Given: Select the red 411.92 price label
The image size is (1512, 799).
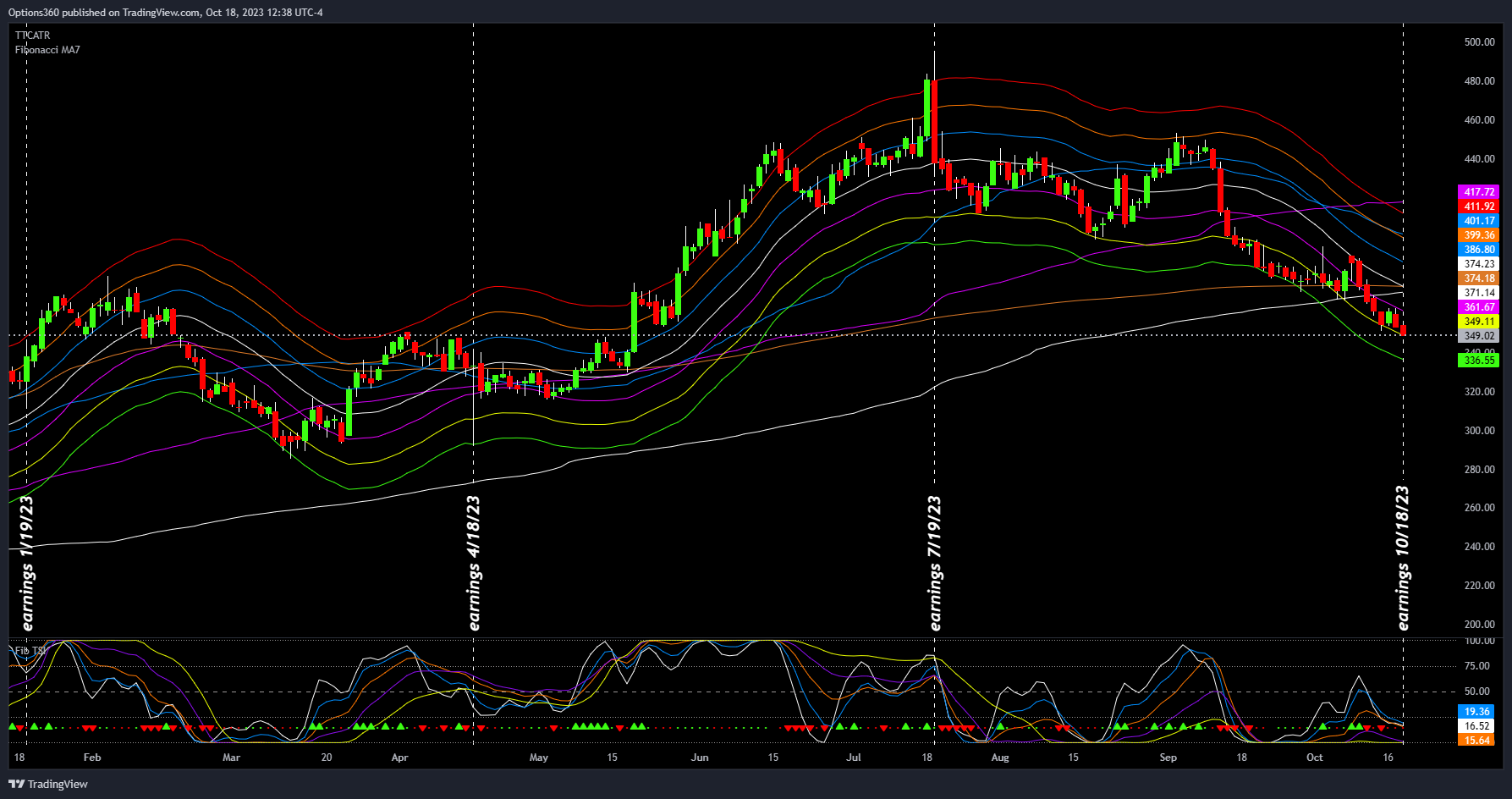Looking at the screenshot, I should (1479, 207).
